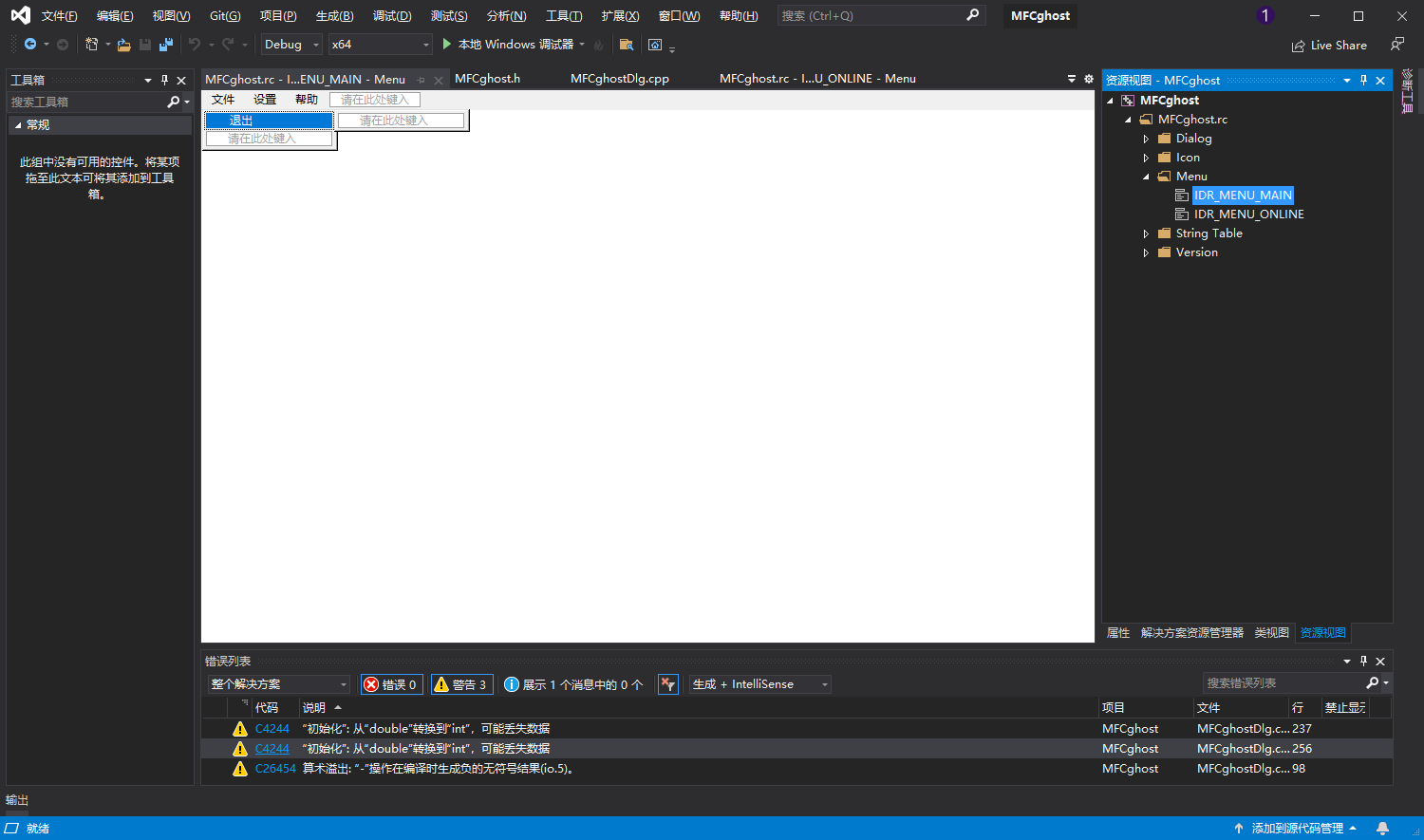Open the Build + IntelliSense dropdown

point(759,684)
